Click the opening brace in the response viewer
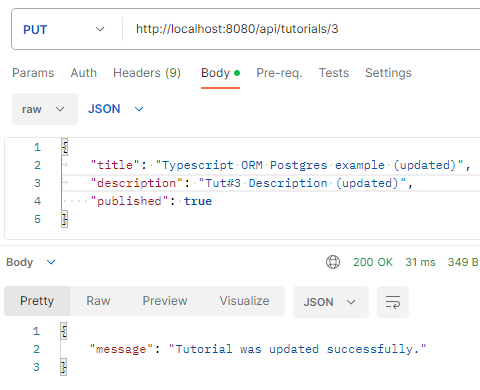The height and width of the screenshot is (390, 480). [x=64, y=331]
